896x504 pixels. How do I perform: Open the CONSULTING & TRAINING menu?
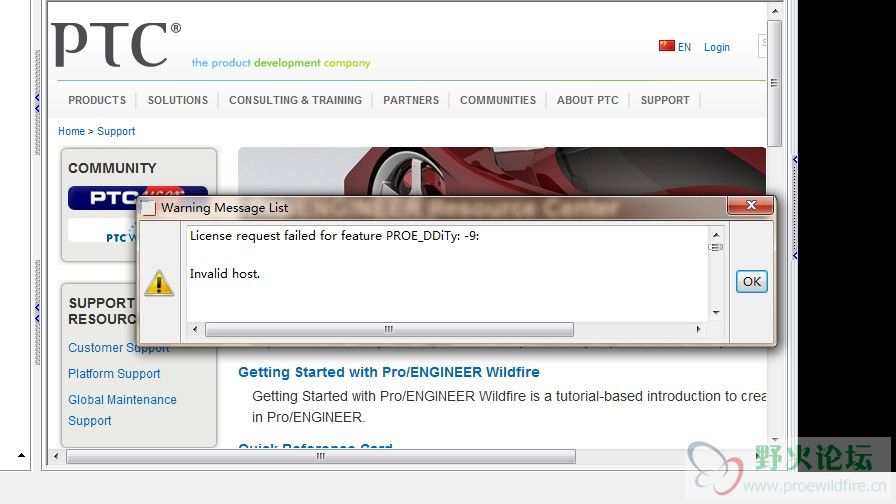pyautogui.click(x=295, y=100)
